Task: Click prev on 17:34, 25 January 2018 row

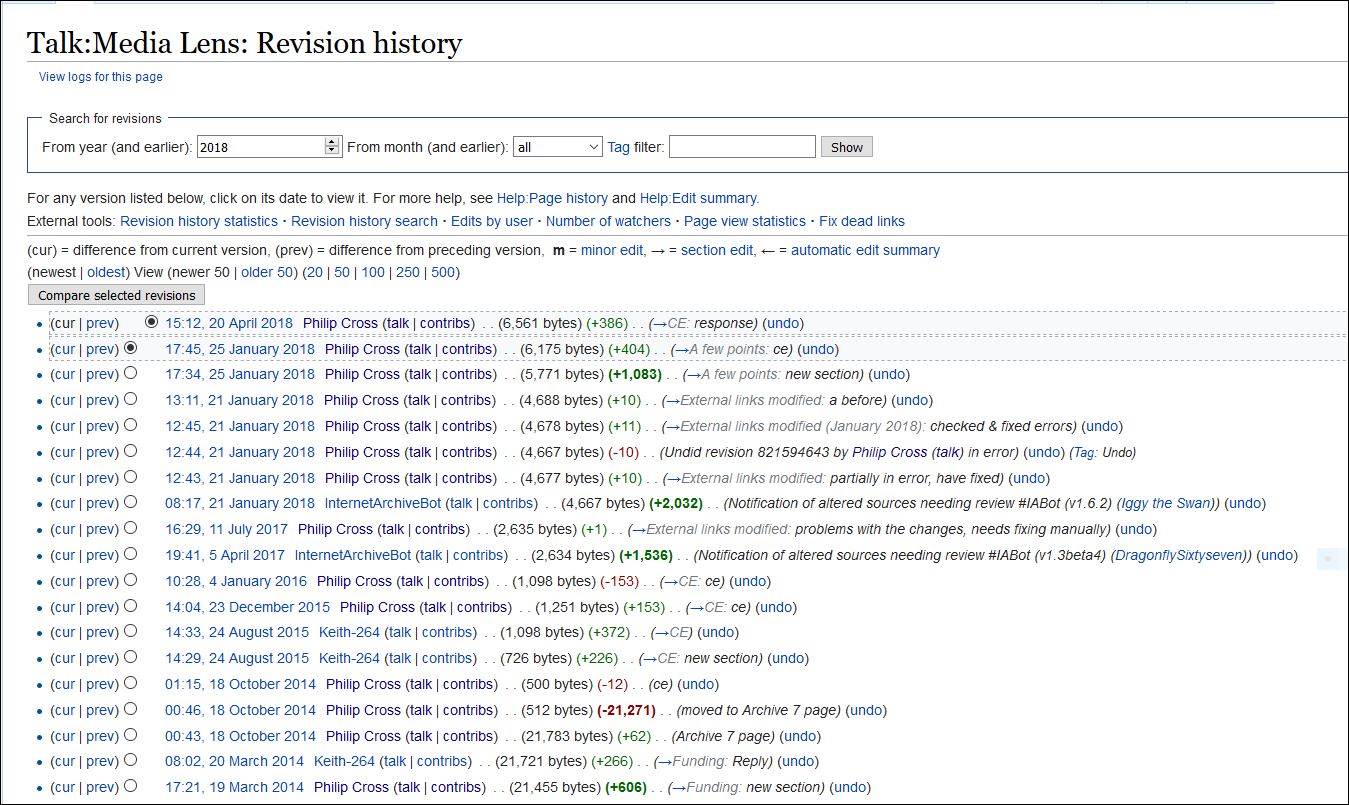Action: [100, 374]
